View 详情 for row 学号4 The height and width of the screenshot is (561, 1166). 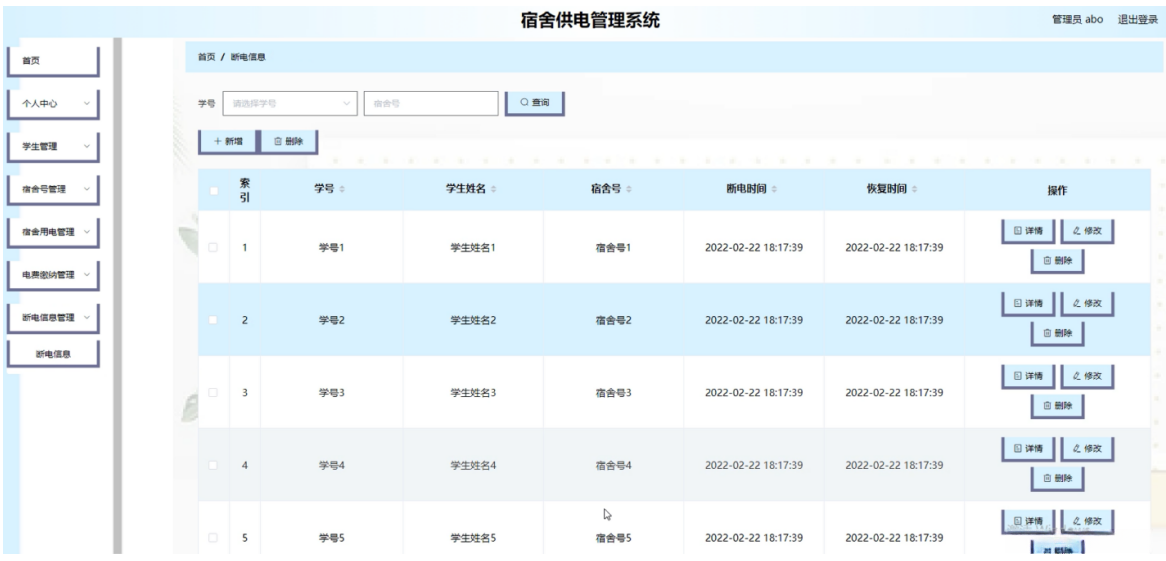click(1028, 449)
